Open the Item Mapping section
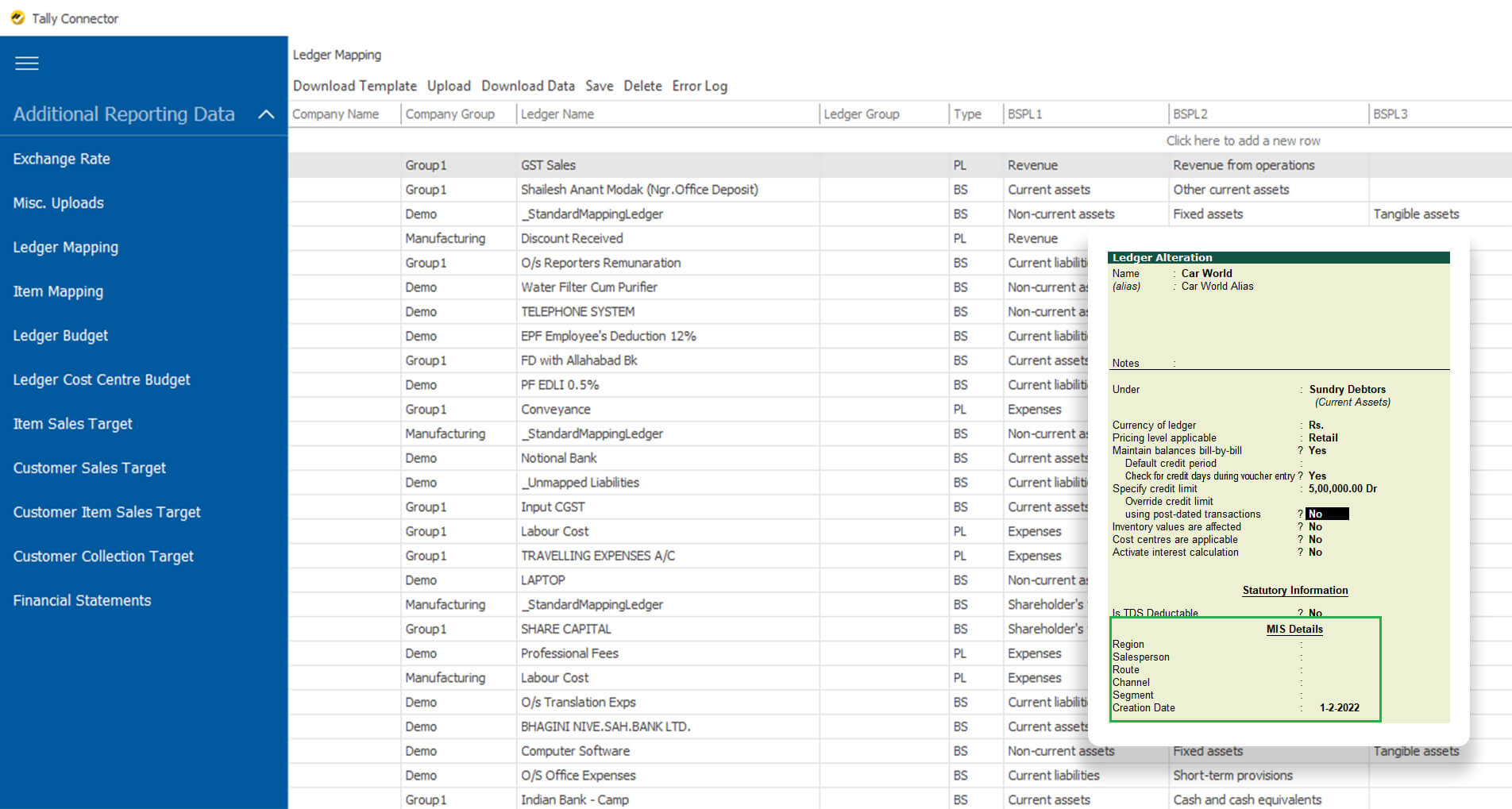This screenshot has height=809, width=1512. coord(58,291)
